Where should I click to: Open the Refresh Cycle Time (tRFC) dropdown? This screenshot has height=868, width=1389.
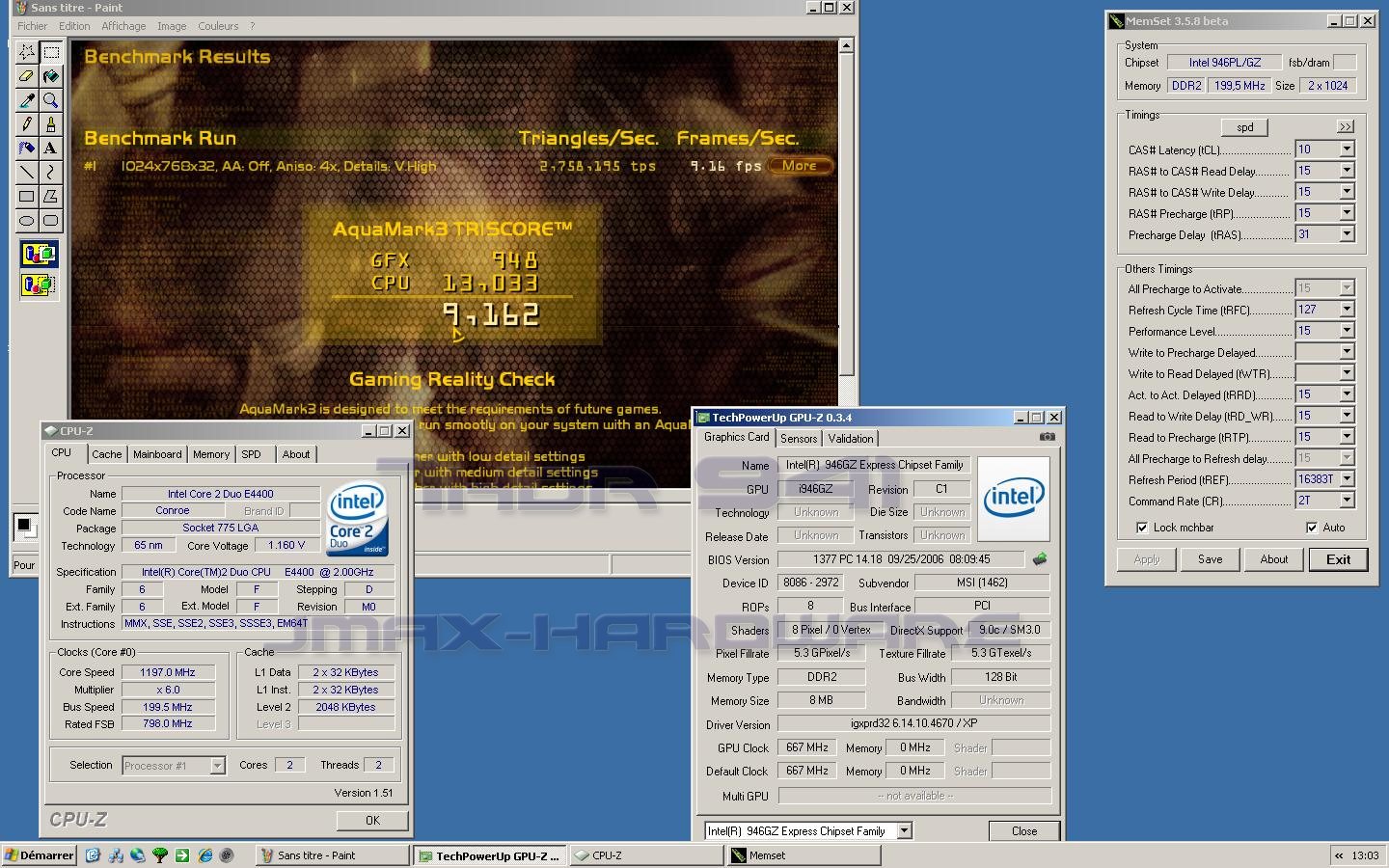[x=1347, y=310]
